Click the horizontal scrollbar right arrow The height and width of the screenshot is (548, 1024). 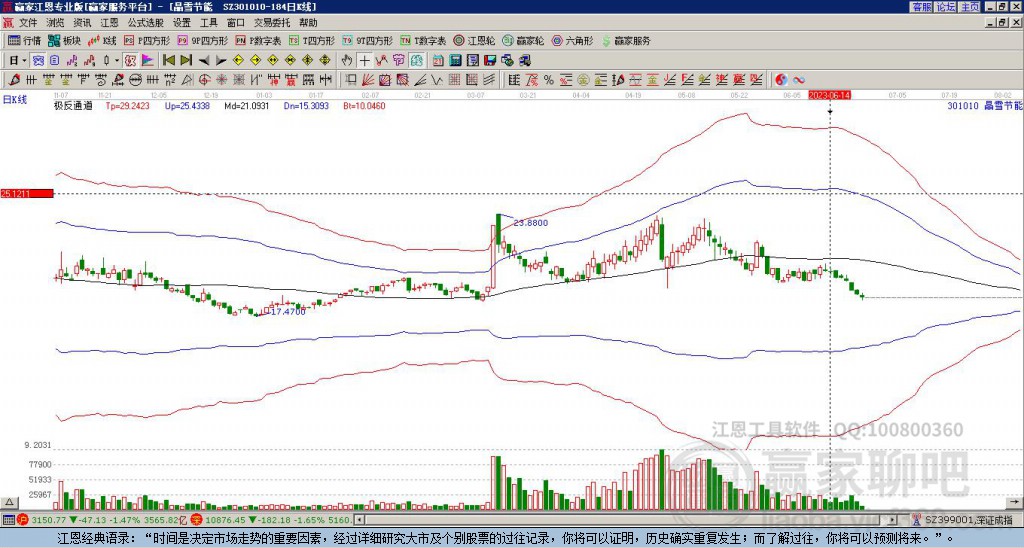pyautogui.click(x=892, y=520)
